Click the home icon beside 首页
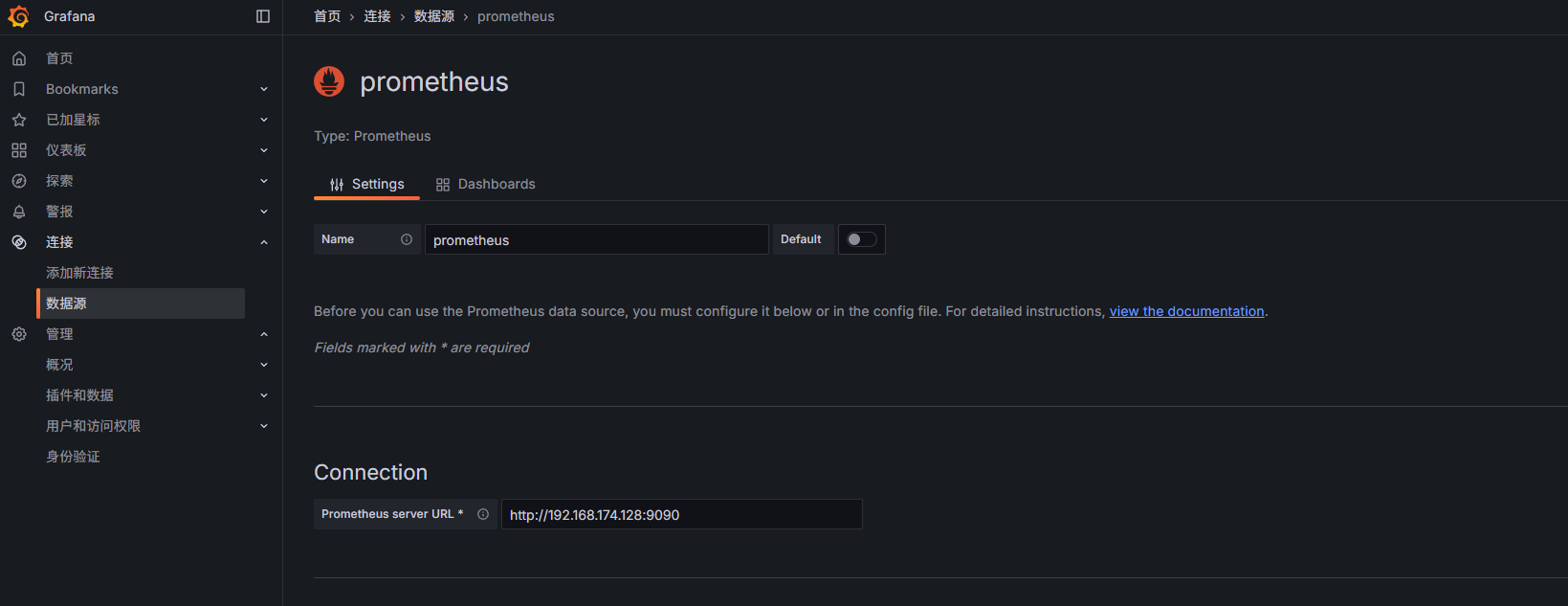This screenshot has width=1568, height=606. (19, 58)
